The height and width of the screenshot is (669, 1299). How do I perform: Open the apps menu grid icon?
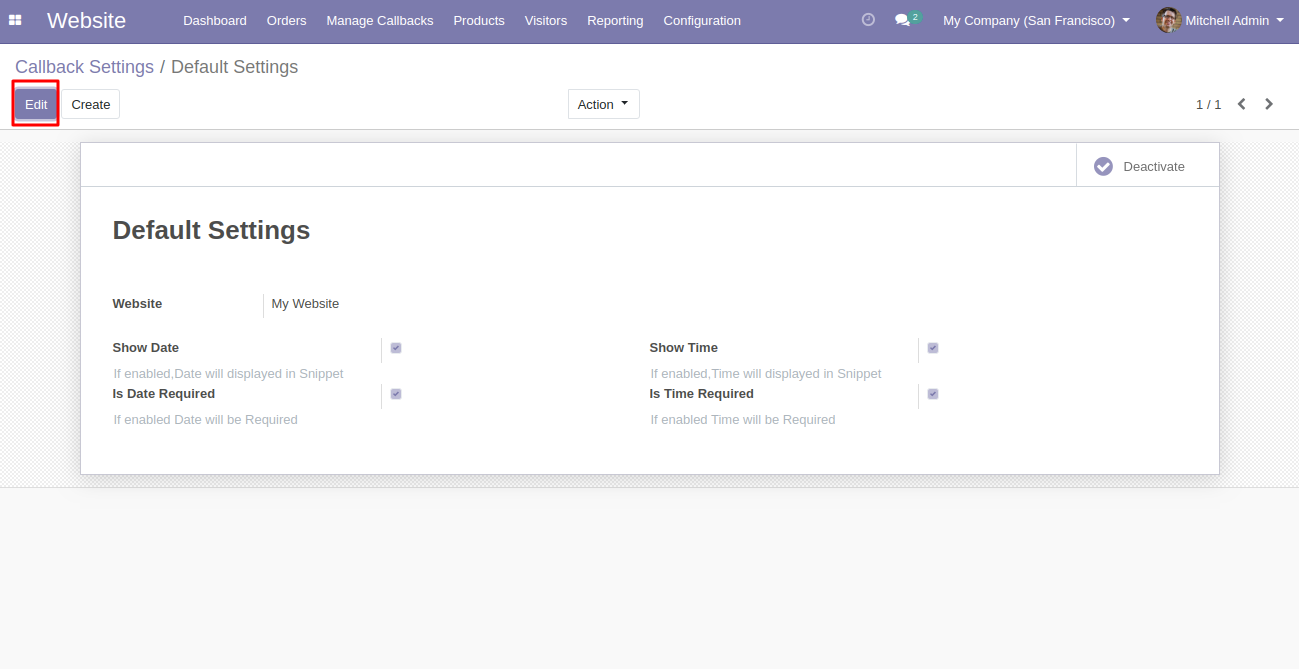tap(15, 20)
